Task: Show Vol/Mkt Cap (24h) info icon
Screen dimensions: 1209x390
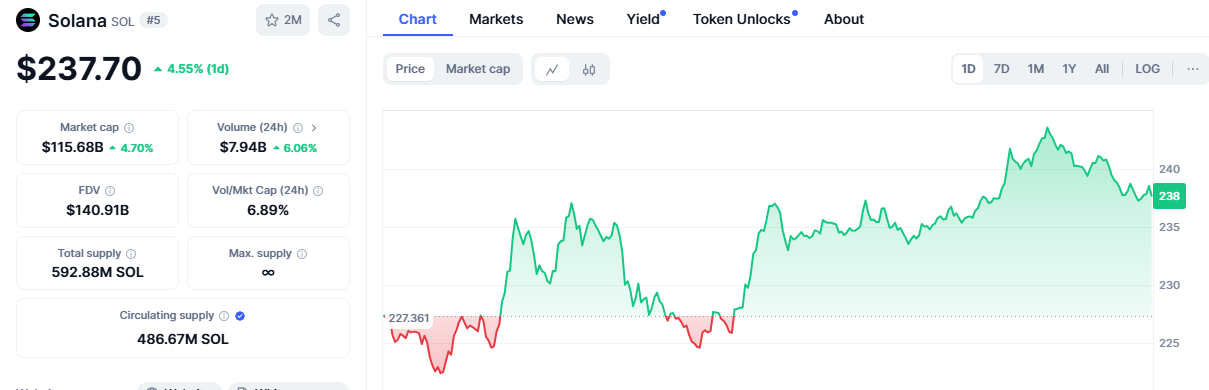Action: 317,191
